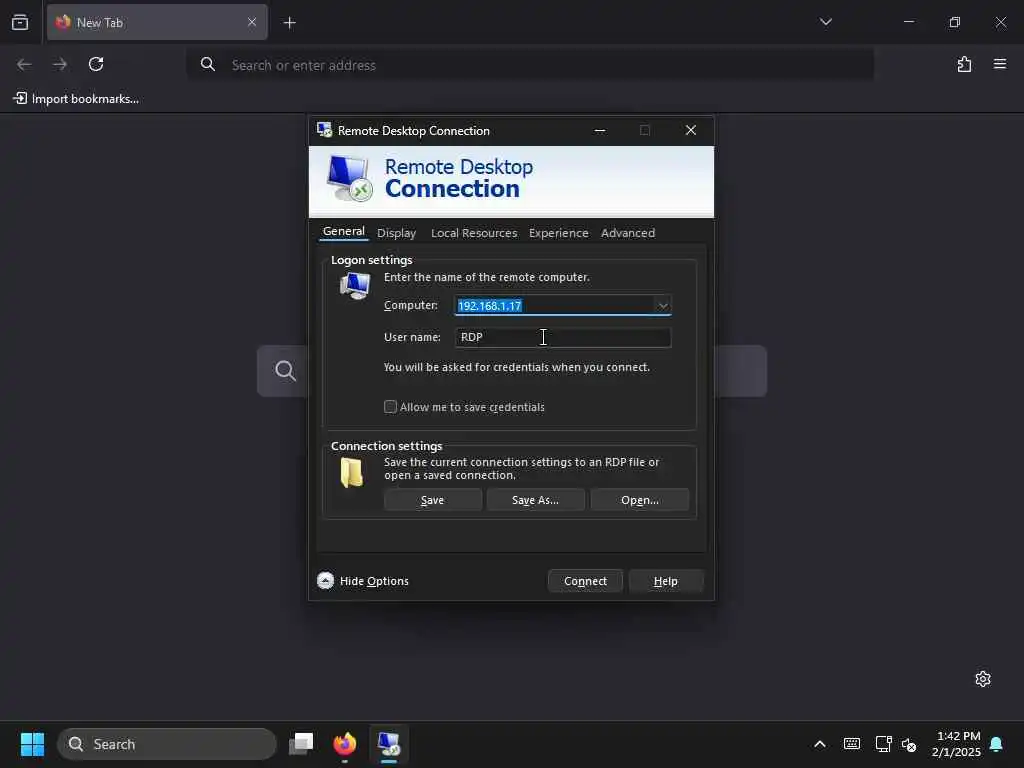Enable Allow me to save credentials
Viewport: 1024px width, 768px height.
(391, 407)
